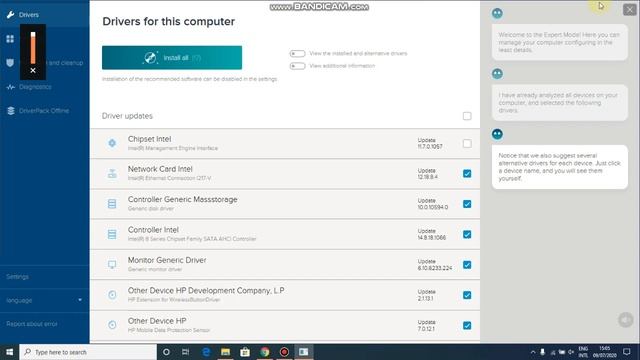Uncheck HP Mobile Data Protection Sensor checkbox
This screenshot has width=640, height=360.
[x=467, y=325]
